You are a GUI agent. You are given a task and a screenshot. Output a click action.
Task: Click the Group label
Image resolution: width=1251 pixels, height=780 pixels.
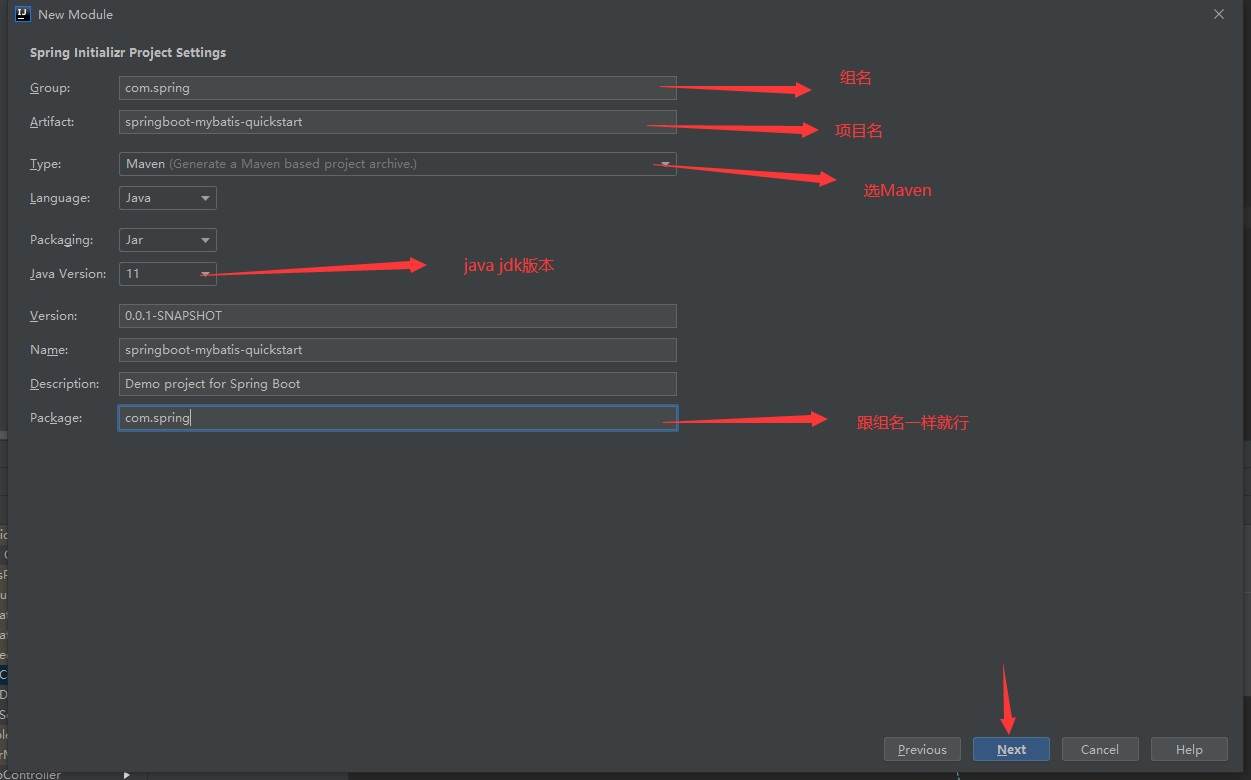(x=50, y=88)
